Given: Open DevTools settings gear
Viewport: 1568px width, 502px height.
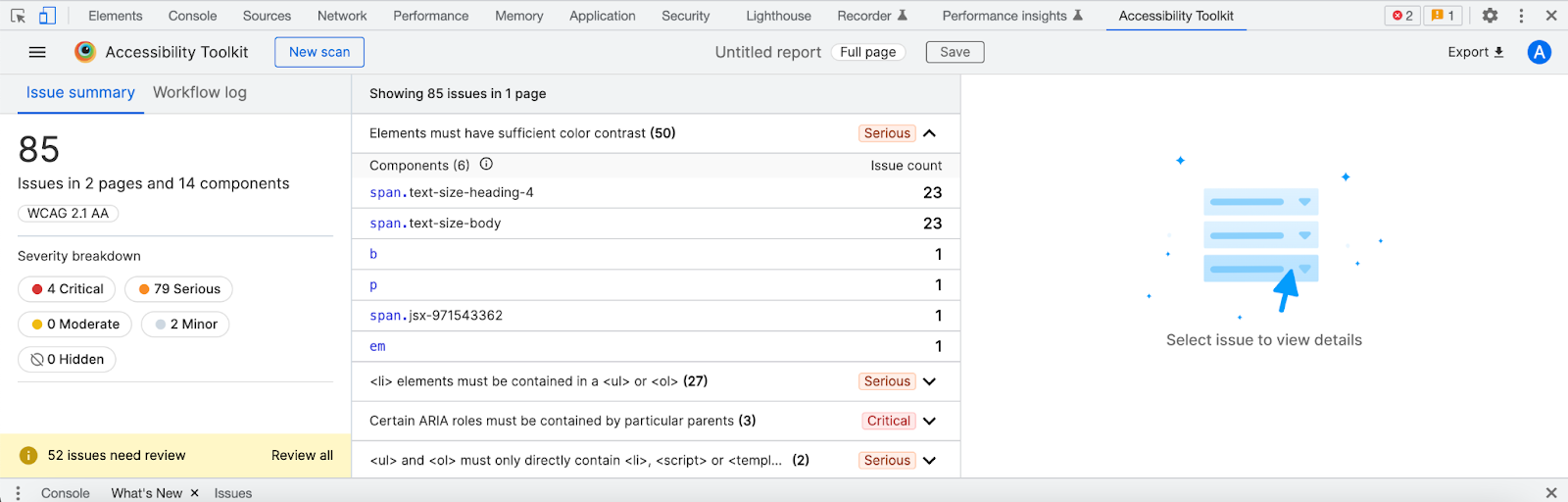Looking at the screenshot, I should (x=1490, y=16).
